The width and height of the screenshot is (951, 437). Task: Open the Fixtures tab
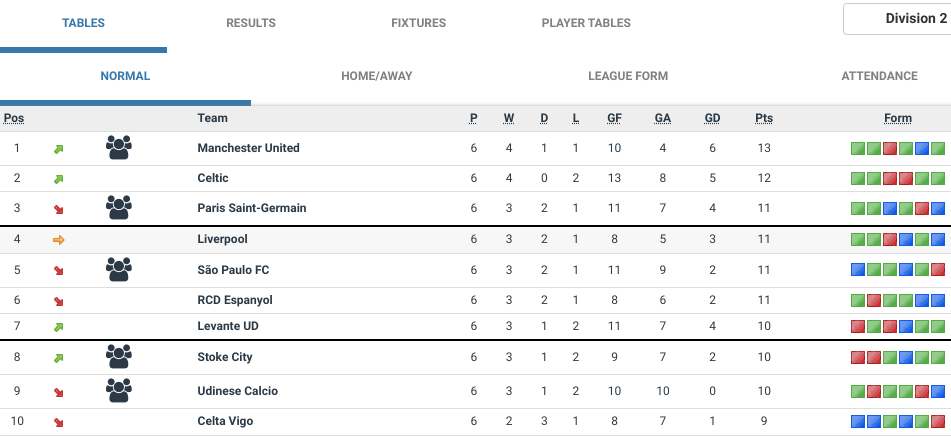pos(418,23)
